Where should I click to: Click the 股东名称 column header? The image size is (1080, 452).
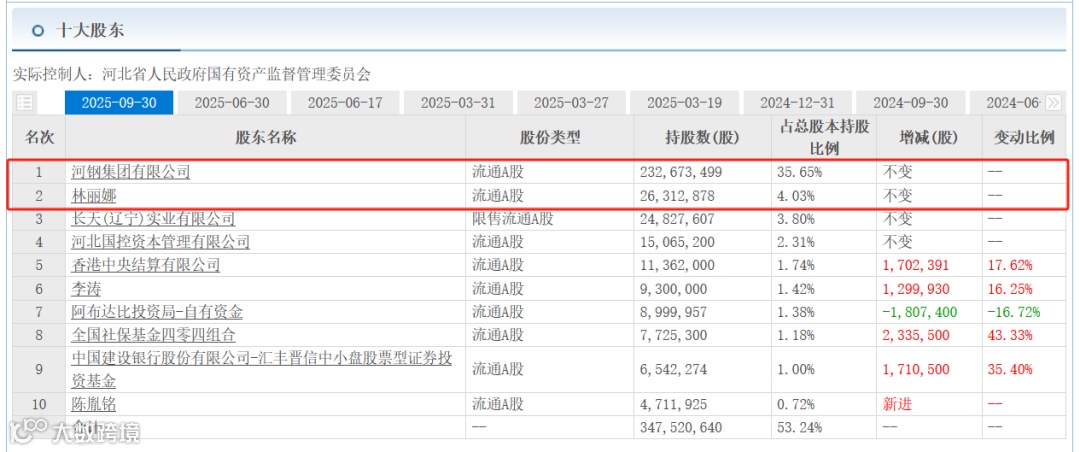click(x=265, y=137)
